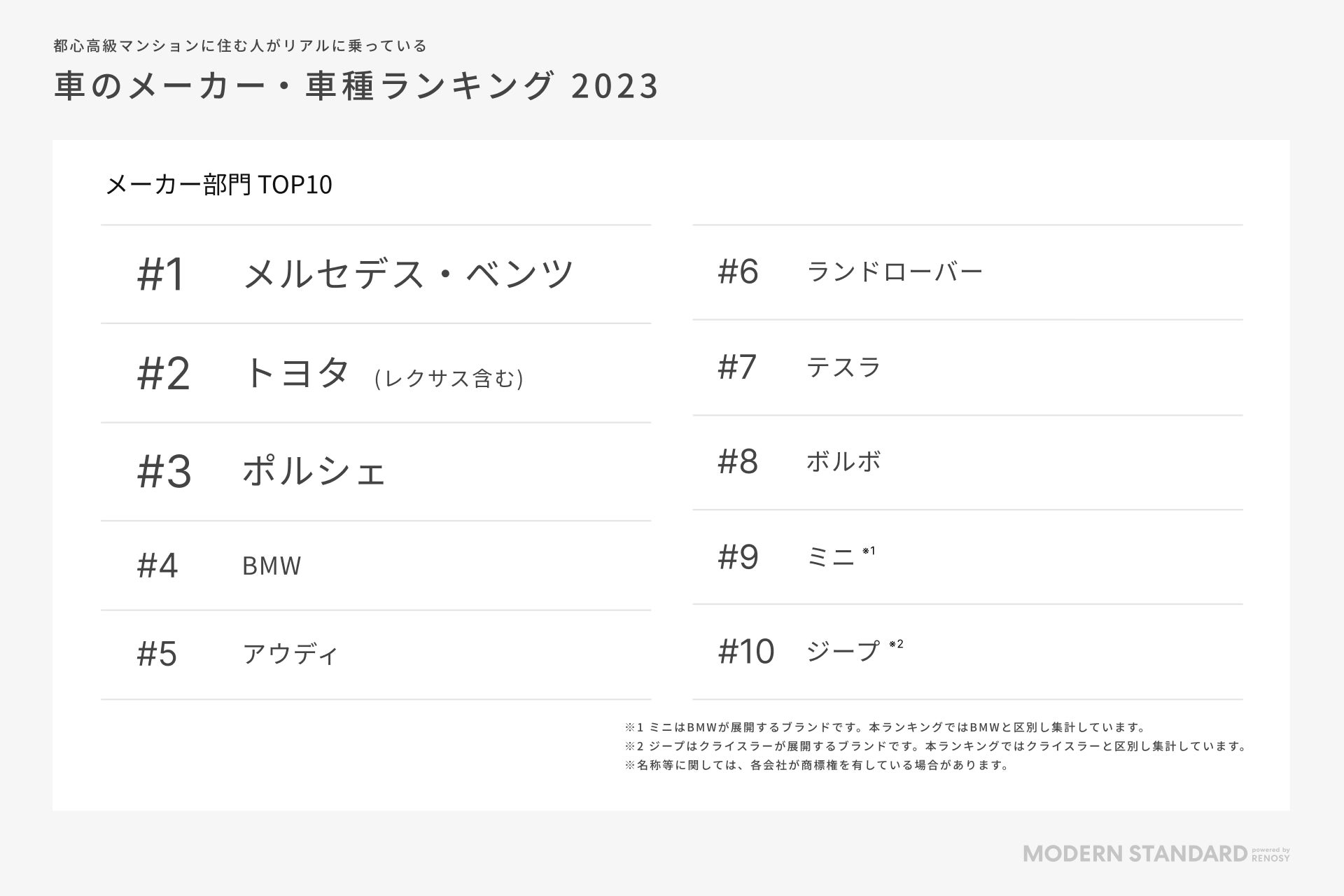
Task: Click the ランドローバー entry
Action: click(895, 271)
